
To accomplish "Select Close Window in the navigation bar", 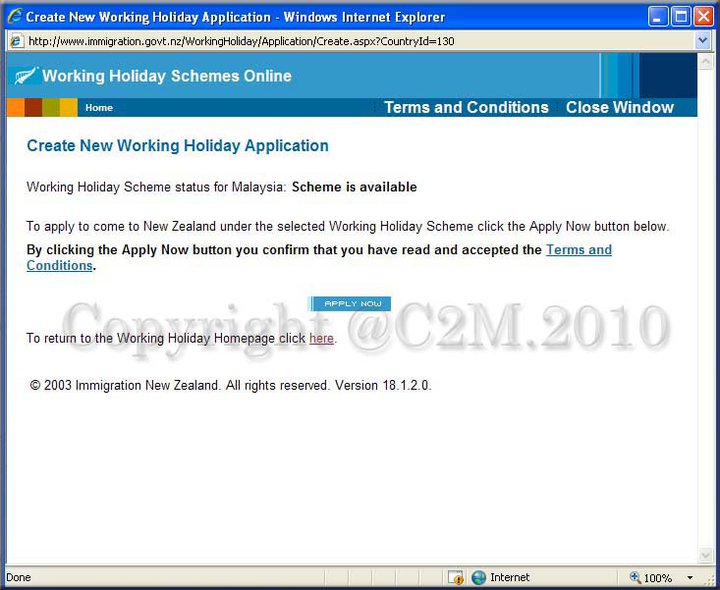I will 619,108.
